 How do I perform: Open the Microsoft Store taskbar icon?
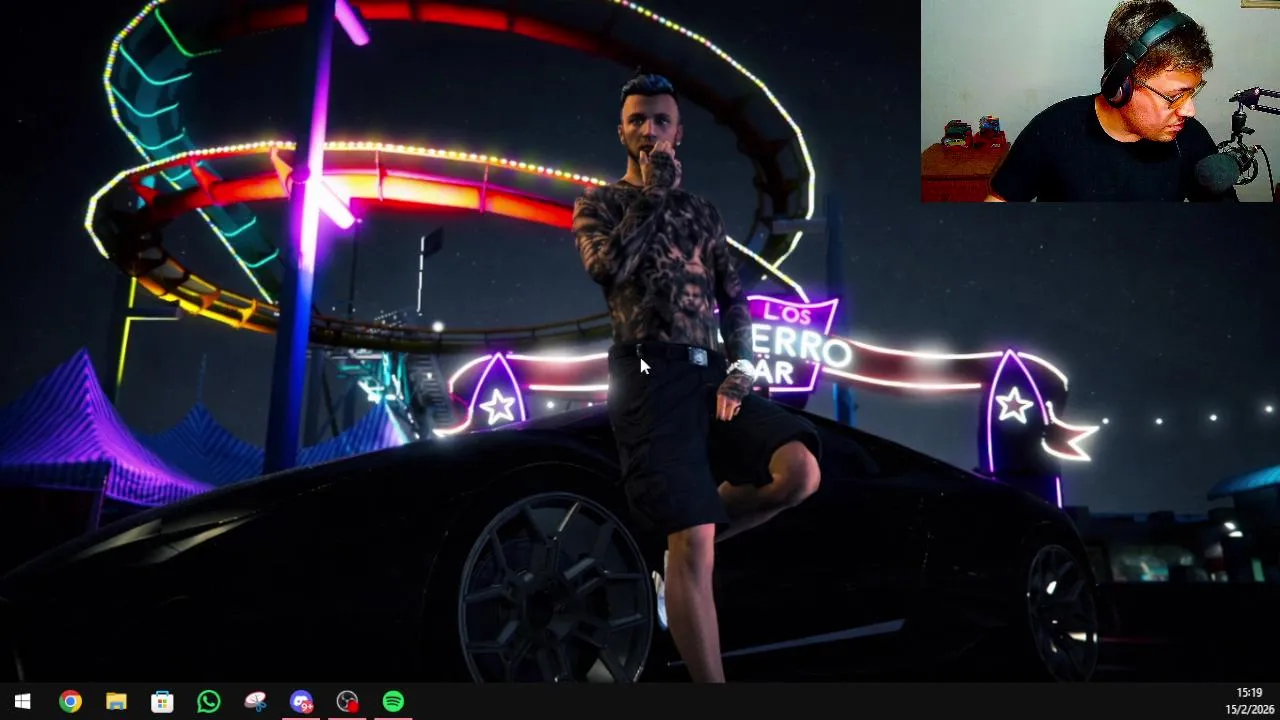pyautogui.click(x=162, y=702)
